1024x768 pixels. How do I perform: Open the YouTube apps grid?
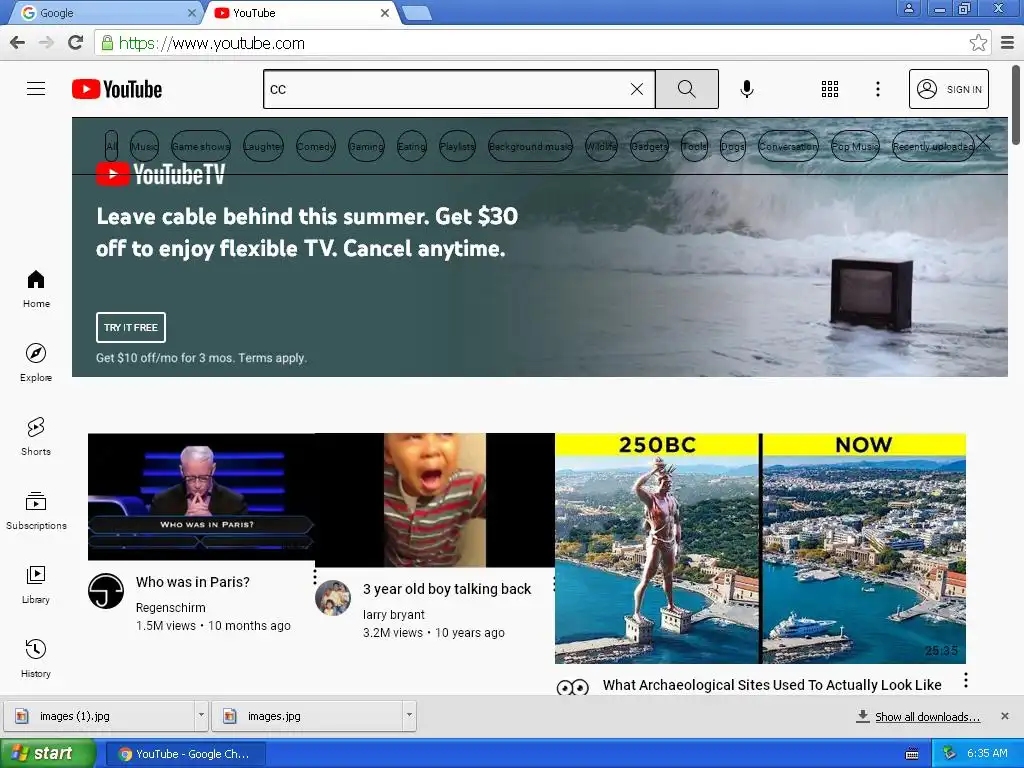(829, 89)
